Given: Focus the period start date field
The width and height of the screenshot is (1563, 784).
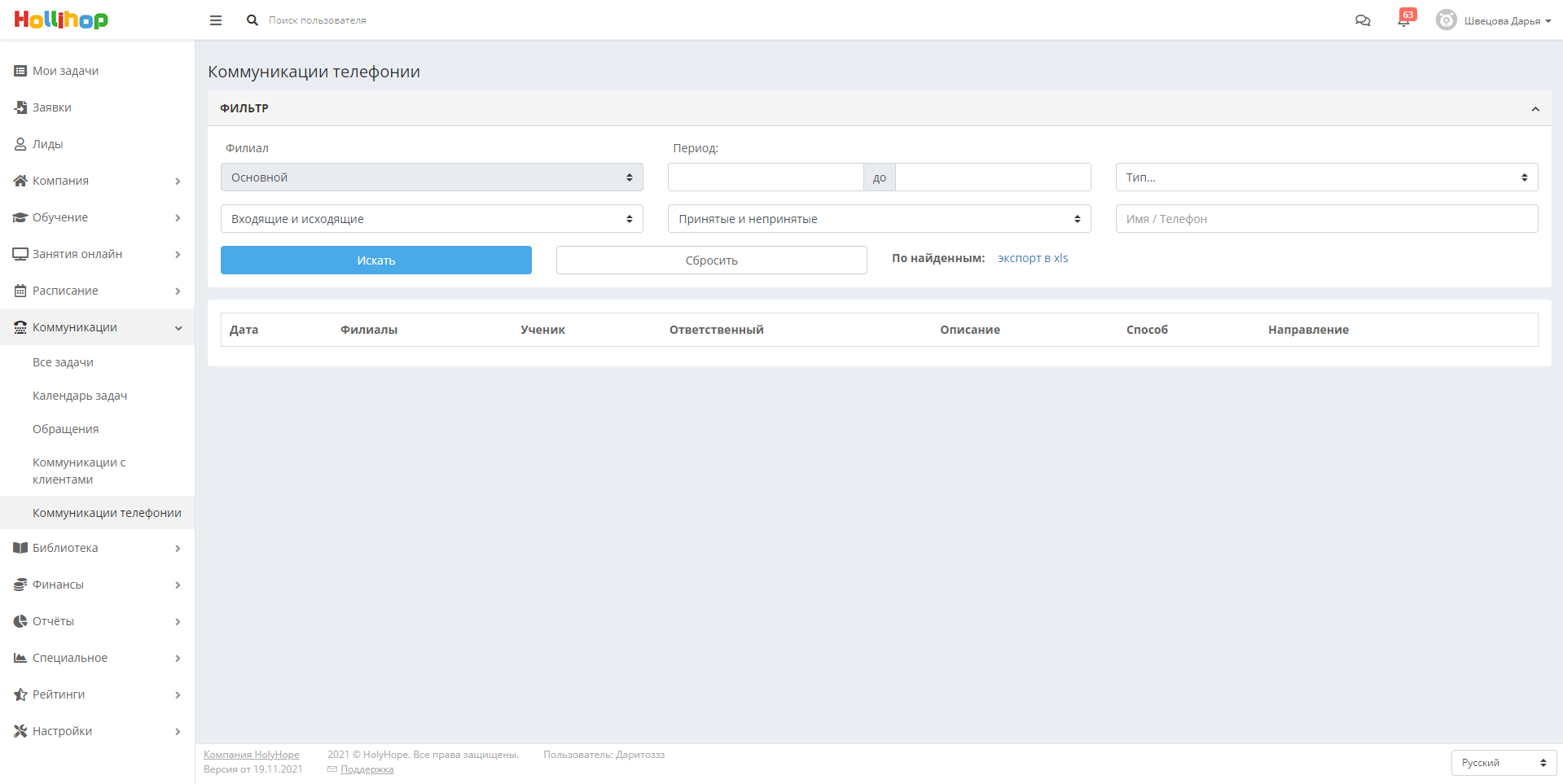Looking at the screenshot, I should (766, 177).
